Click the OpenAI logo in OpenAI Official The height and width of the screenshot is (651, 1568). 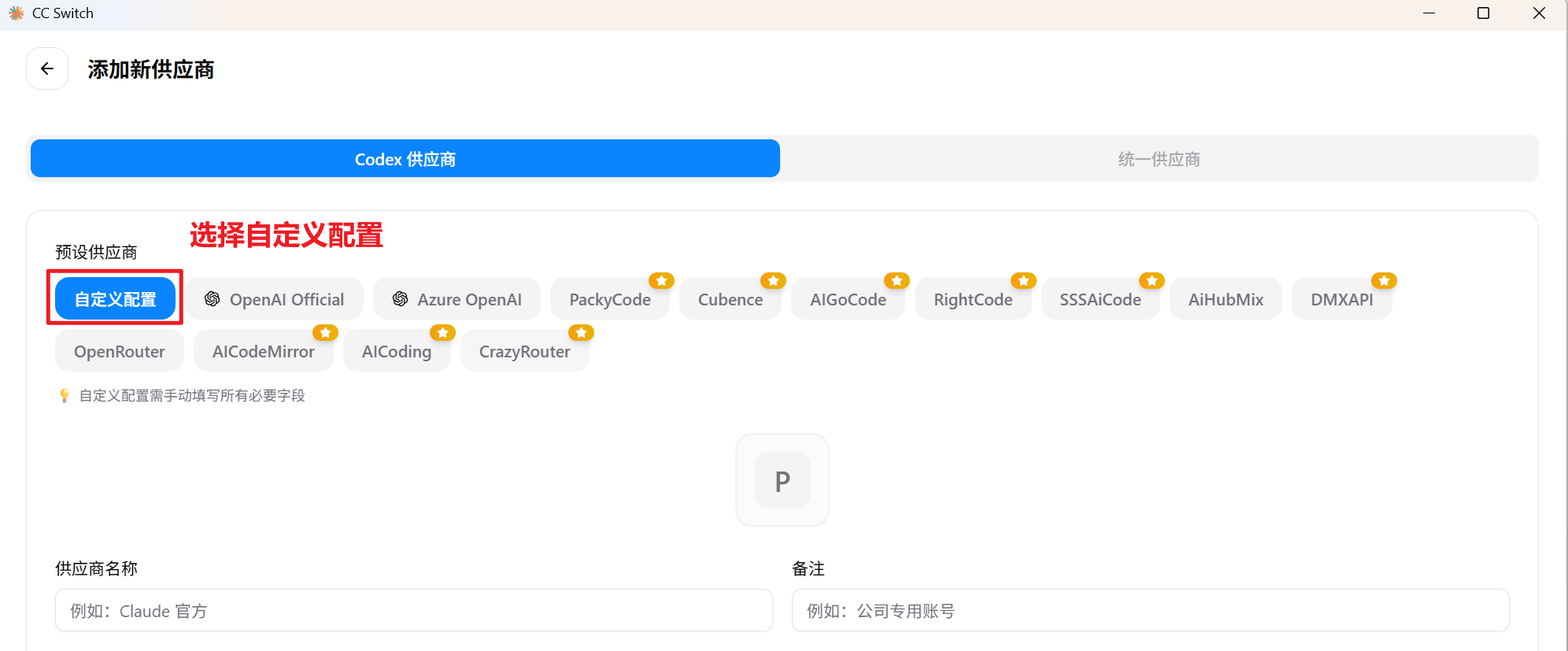212,299
